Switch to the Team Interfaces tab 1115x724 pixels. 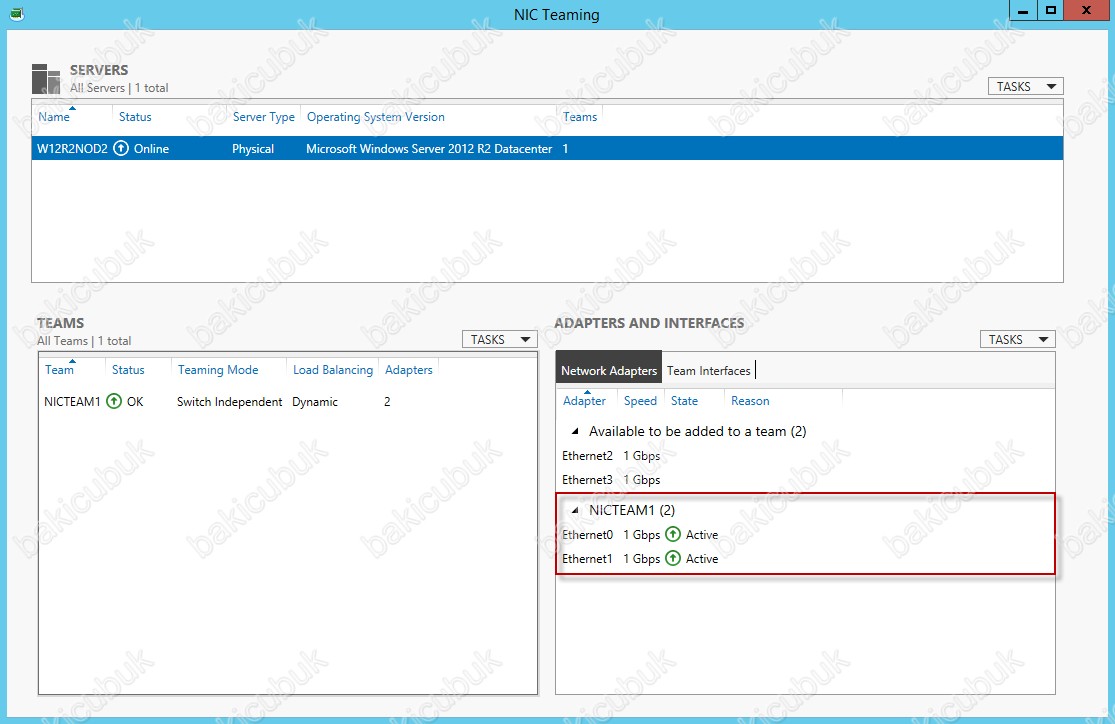pos(709,370)
